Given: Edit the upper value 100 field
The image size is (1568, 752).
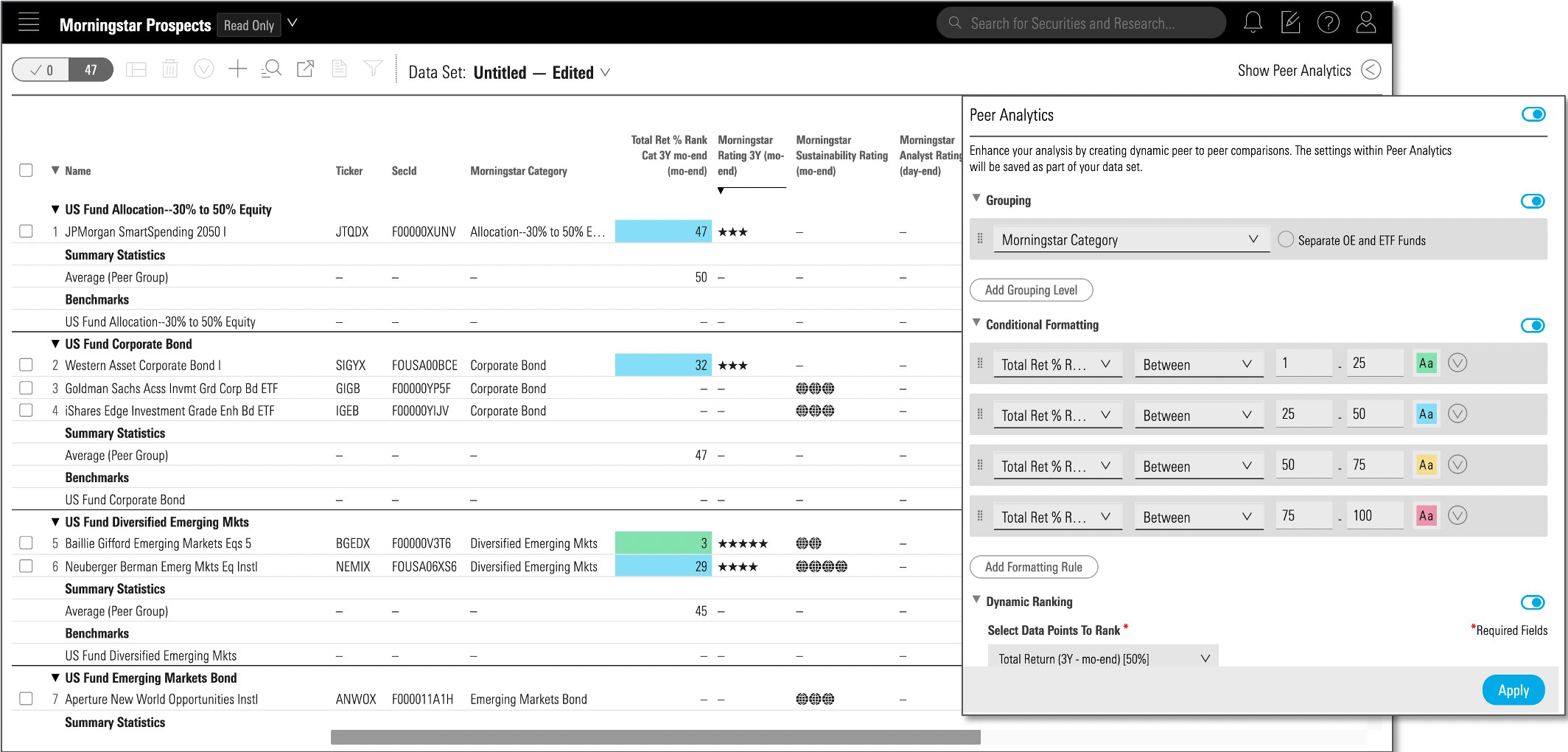Looking at the screenshot, I should coord(1375,515).
